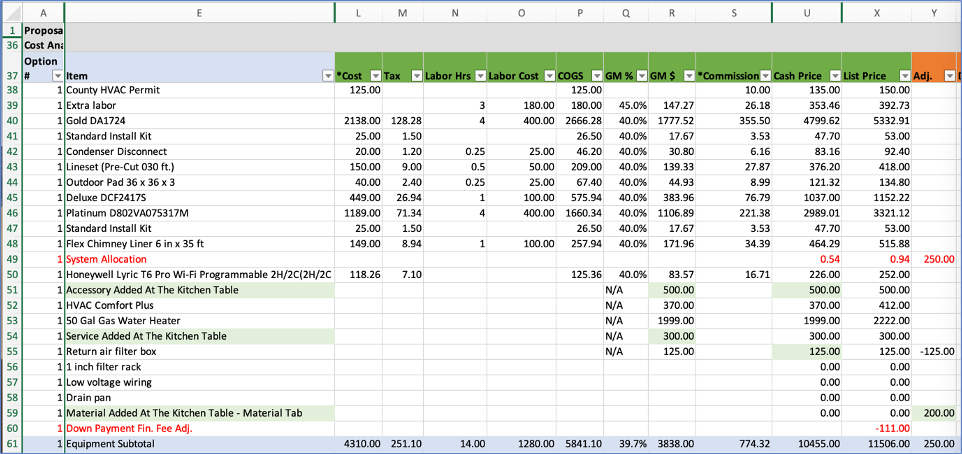Open the List Price filter dropdown
This screenshot has width=962, height=454.
click(x=904, y=76)
